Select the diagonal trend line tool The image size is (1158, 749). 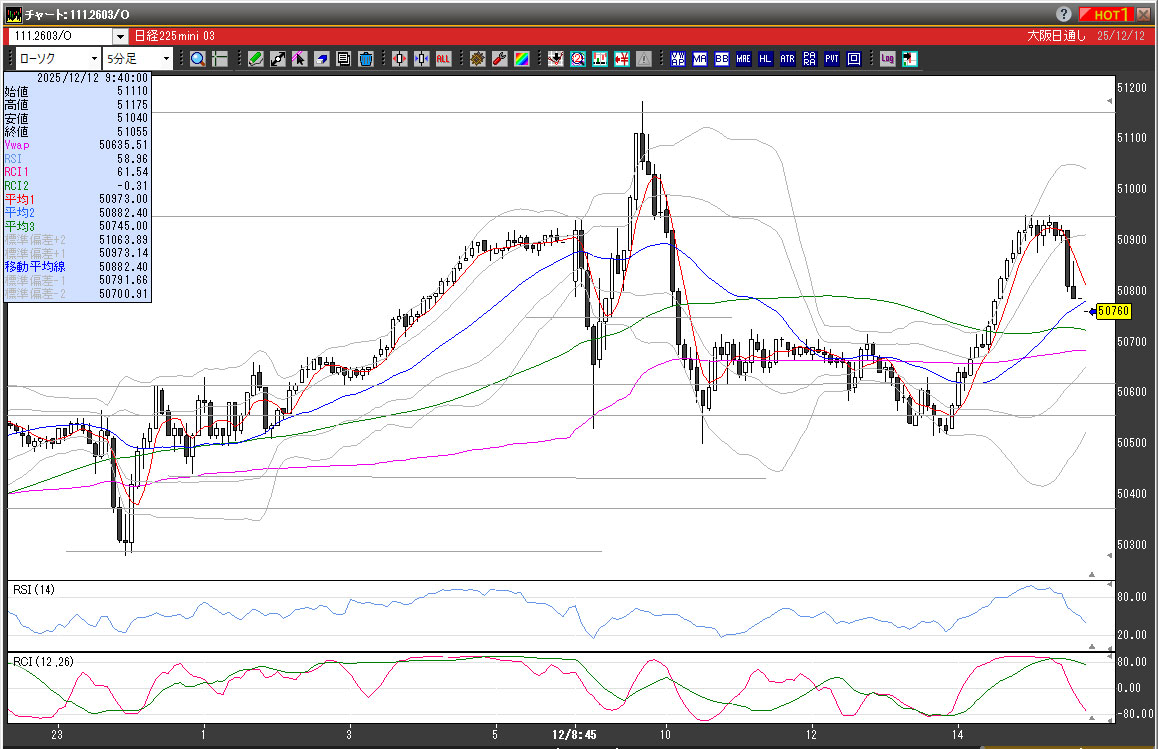(278, 59)
